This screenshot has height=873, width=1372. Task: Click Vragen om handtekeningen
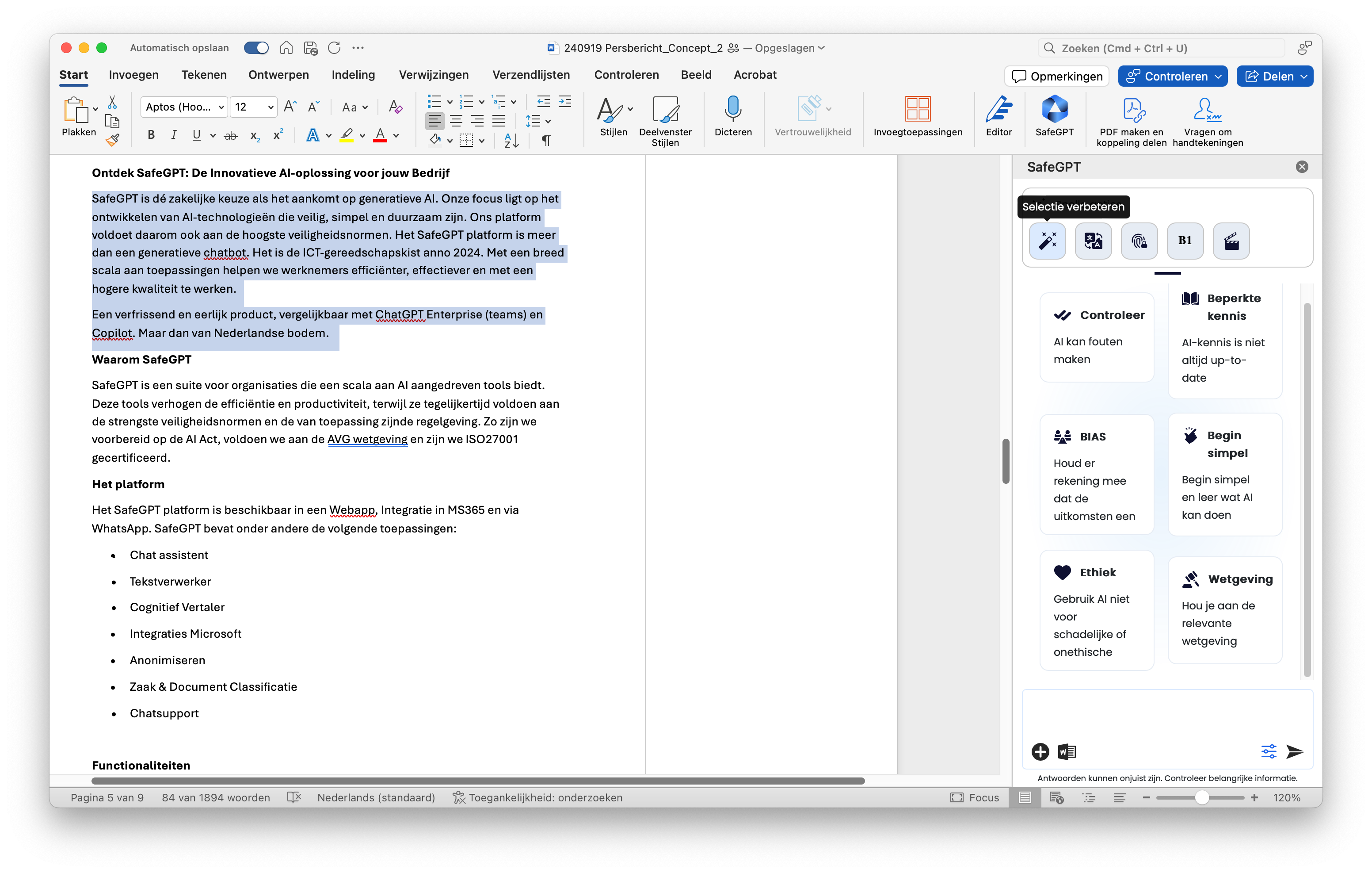click(x=1207, y=122)
